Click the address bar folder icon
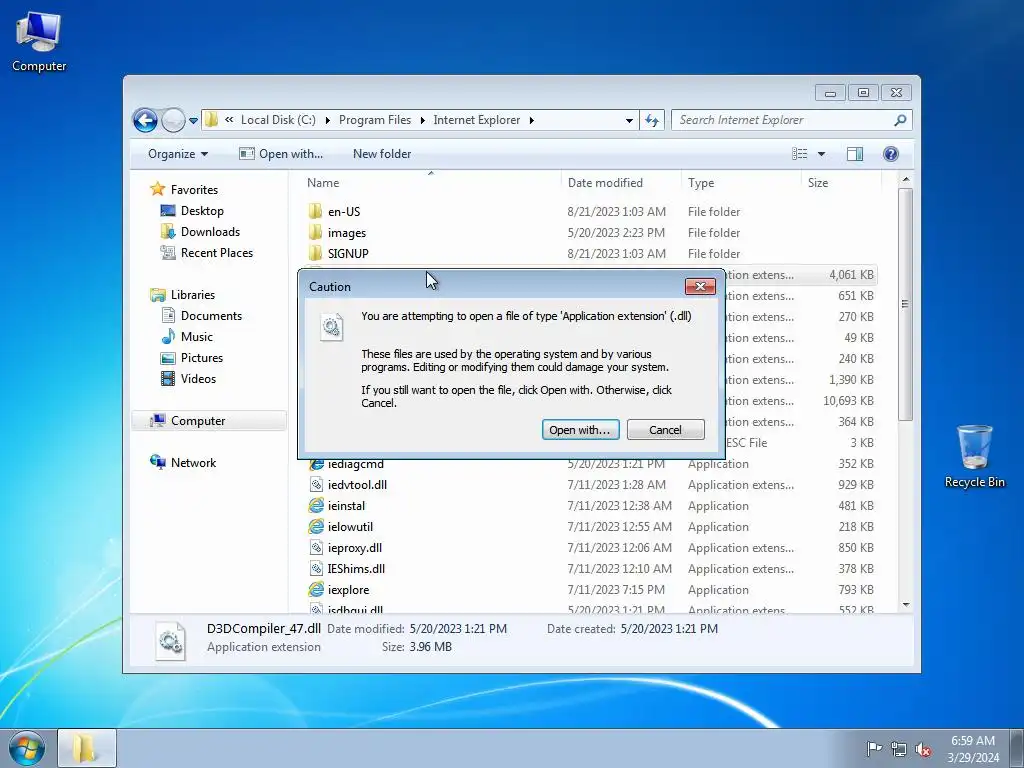Image resolution: width=1024 pixels, height=768 pixels. [212, 120]
